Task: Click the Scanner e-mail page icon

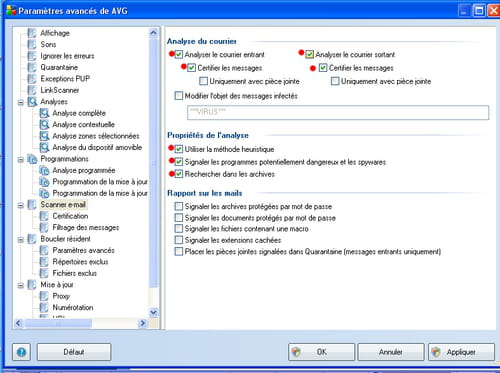Action: coord(32,205)
